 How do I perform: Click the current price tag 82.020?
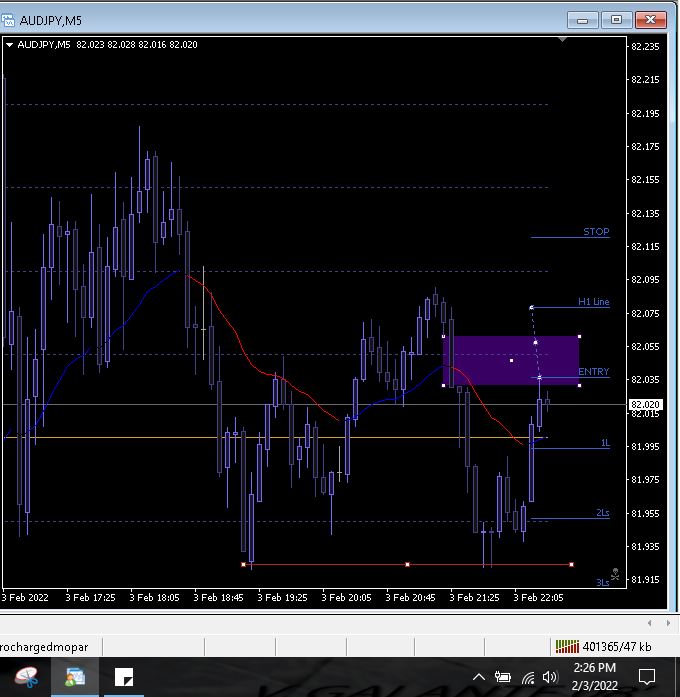(646, 405)
